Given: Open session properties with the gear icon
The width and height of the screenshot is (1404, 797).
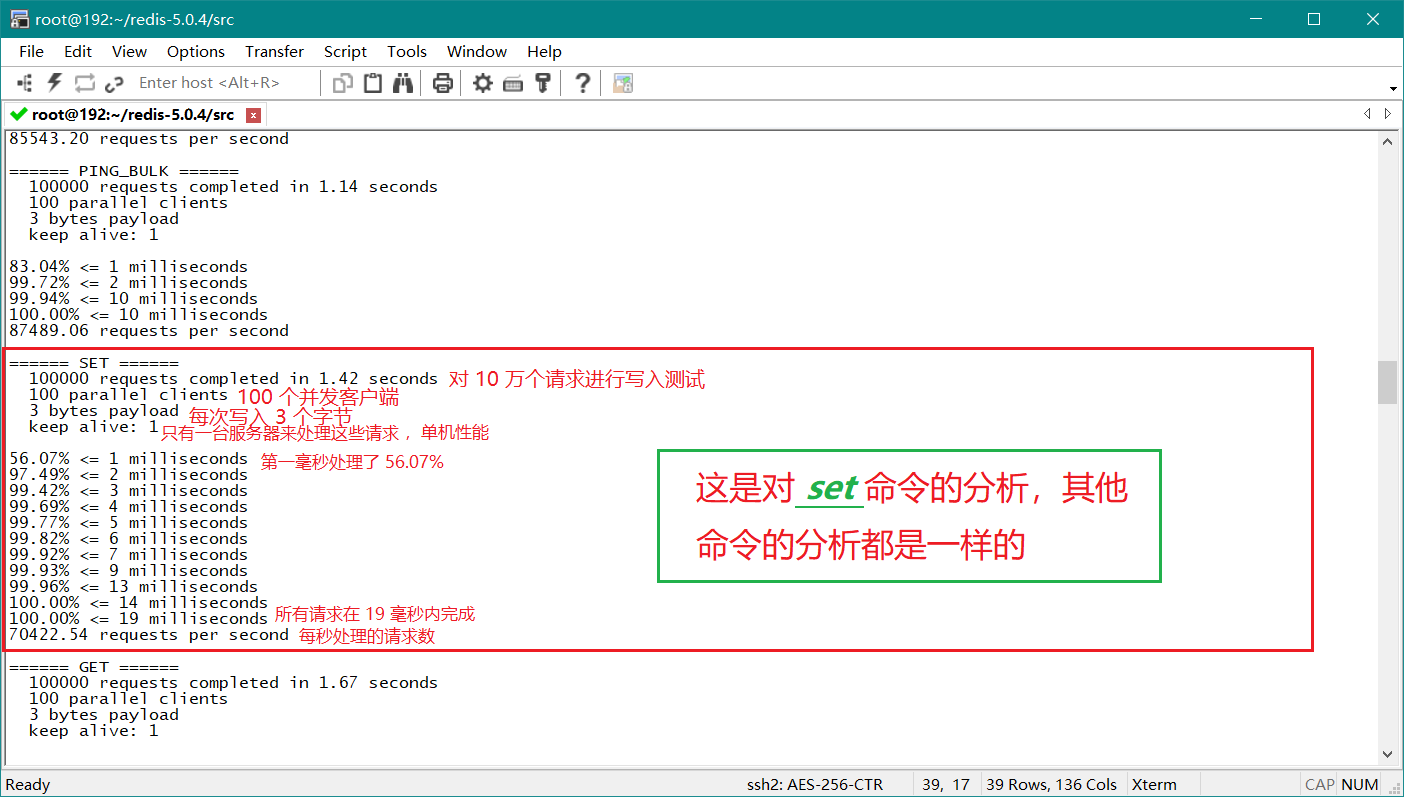Looking at the screenshot, I should [482, 83].
